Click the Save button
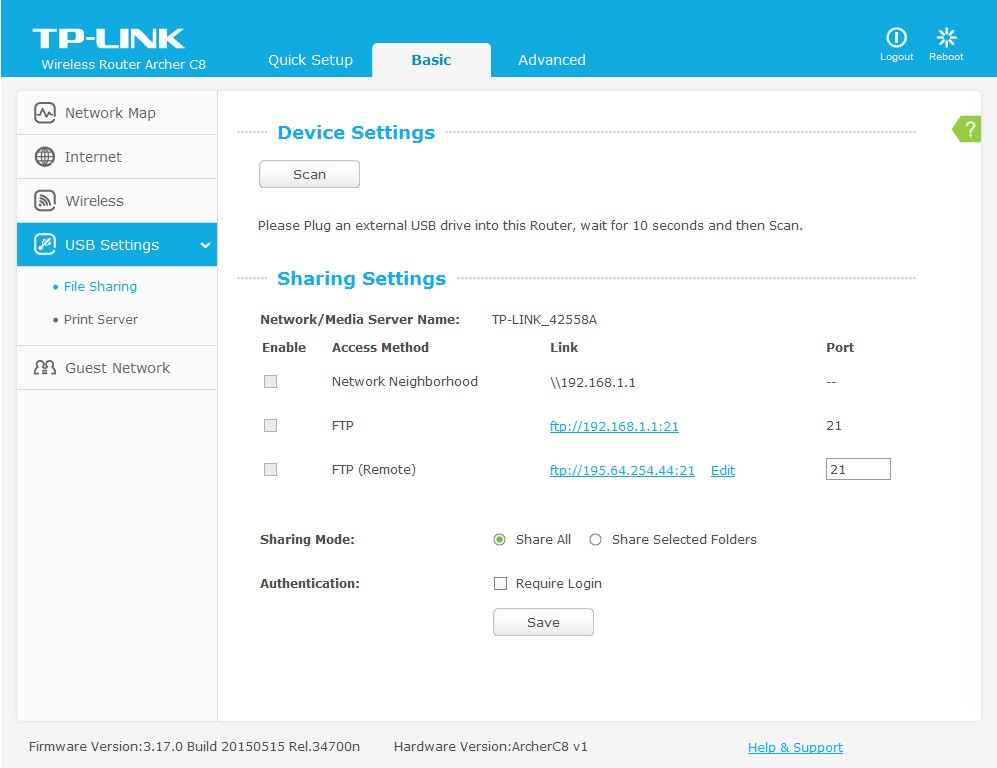This screenshot has height=768, width=997. (x=543, y=622)
